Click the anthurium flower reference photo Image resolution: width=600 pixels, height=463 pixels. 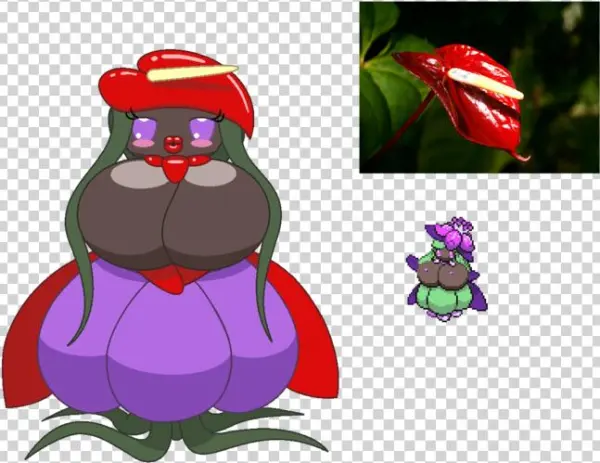479,87
